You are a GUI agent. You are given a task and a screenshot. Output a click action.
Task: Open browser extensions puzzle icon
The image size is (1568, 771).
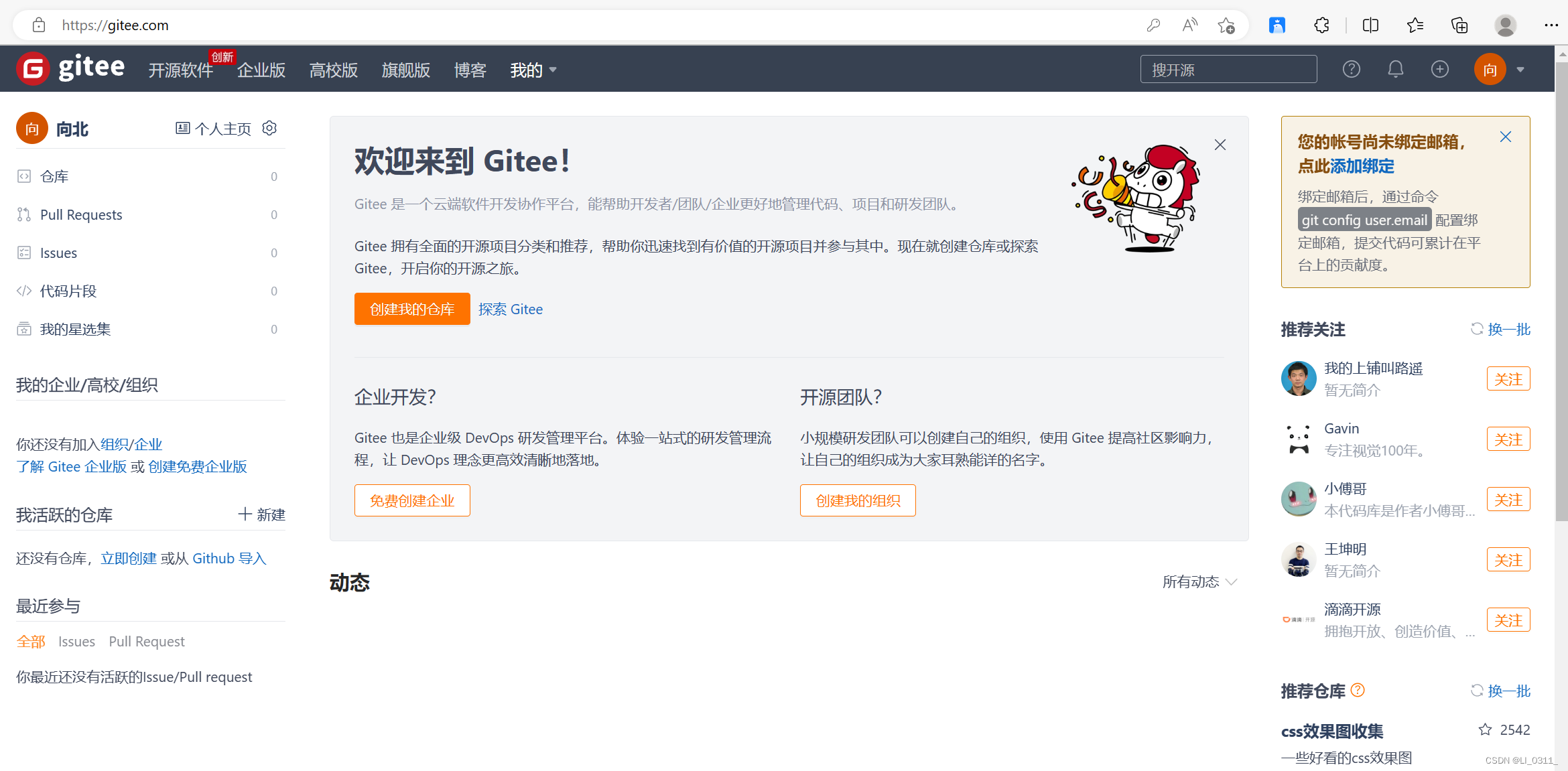(x=1321, y=25)
